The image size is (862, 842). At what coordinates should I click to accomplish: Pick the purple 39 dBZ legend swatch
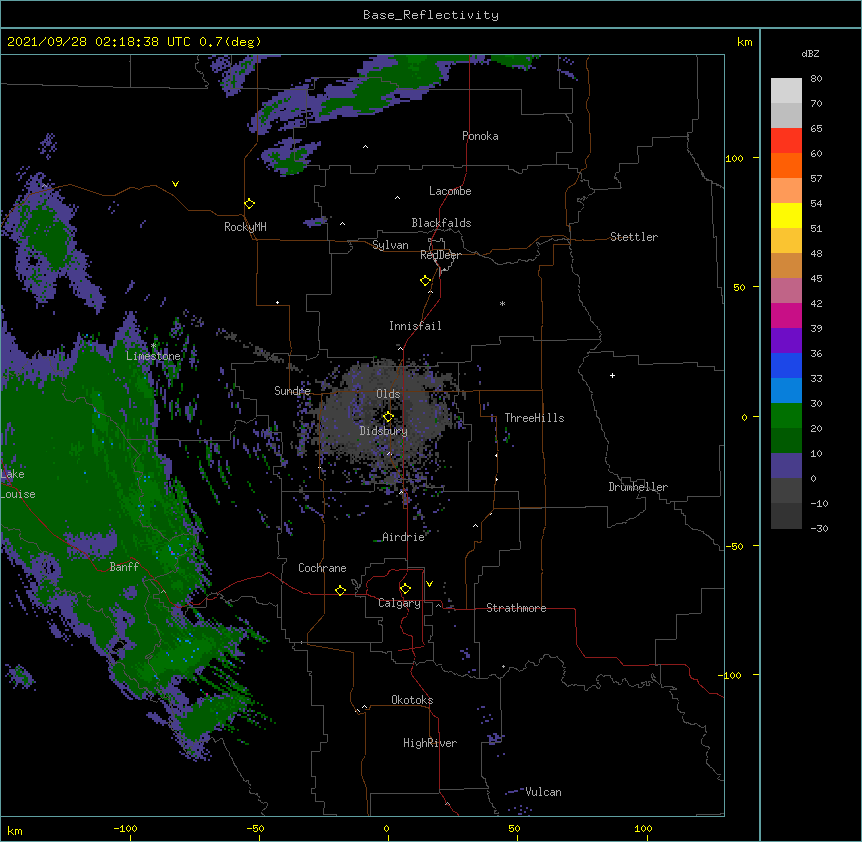[x=786, y=340]
